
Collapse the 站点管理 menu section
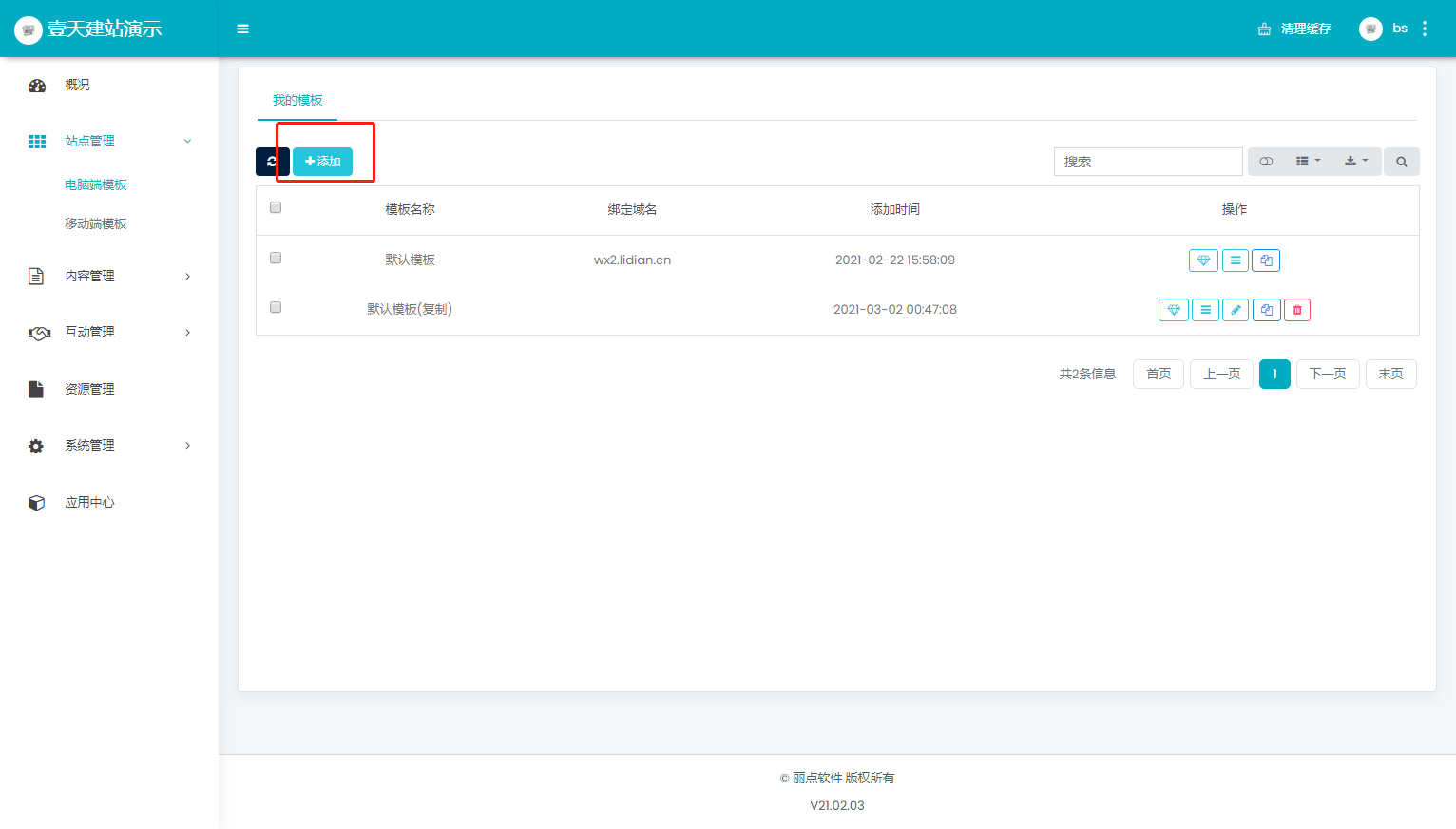(x=109, y=141)
